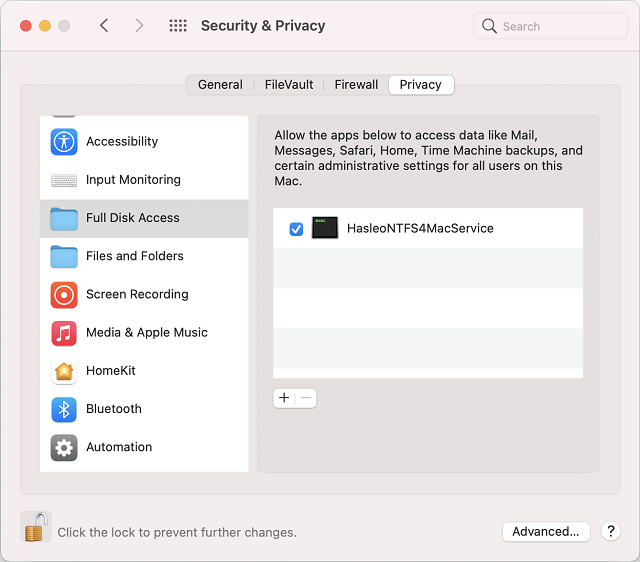Open the help question mark button
The image size is (640, 562).
(611, 532)
